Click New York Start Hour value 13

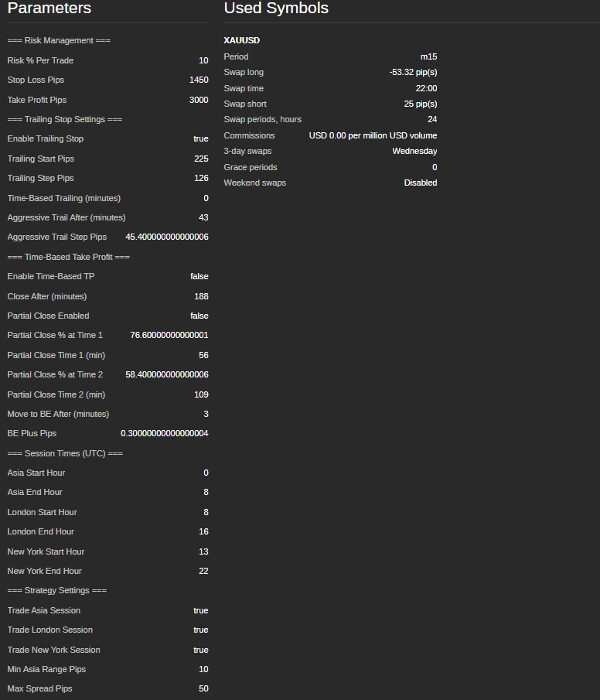click(x=204, y=552)
